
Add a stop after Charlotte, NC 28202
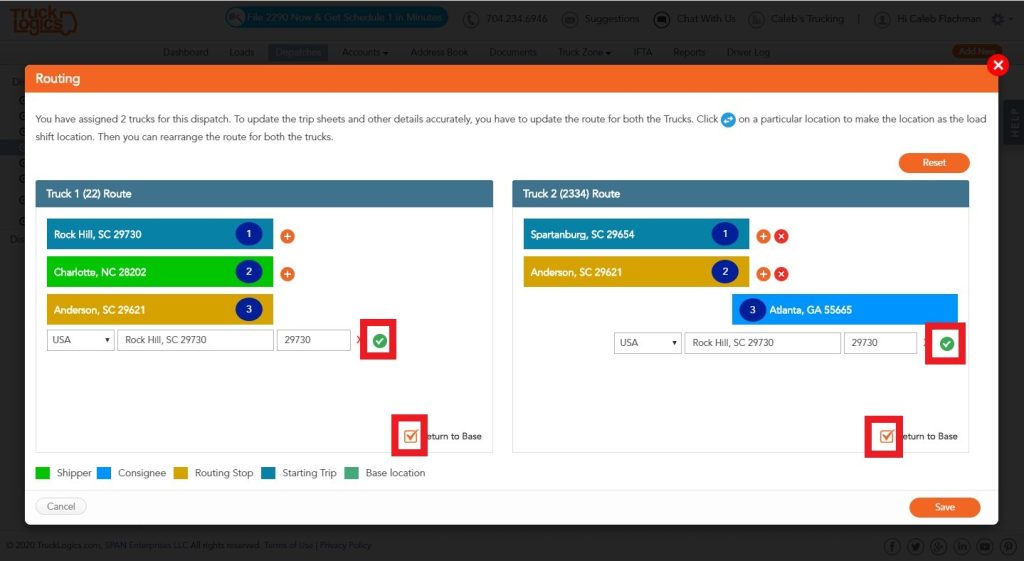(287, 274)
